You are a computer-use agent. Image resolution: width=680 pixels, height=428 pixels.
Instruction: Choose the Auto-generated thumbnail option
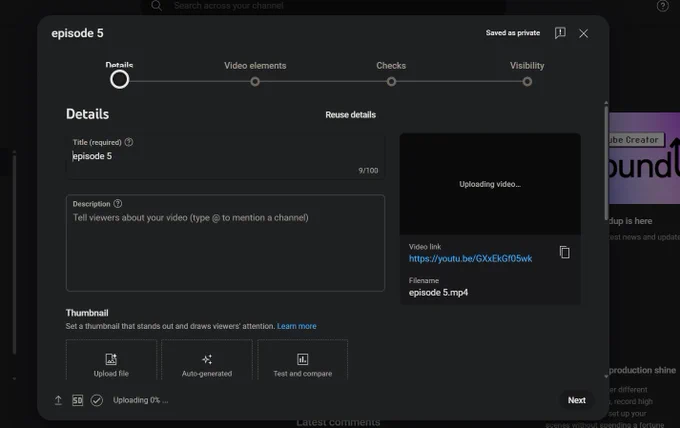207,360
